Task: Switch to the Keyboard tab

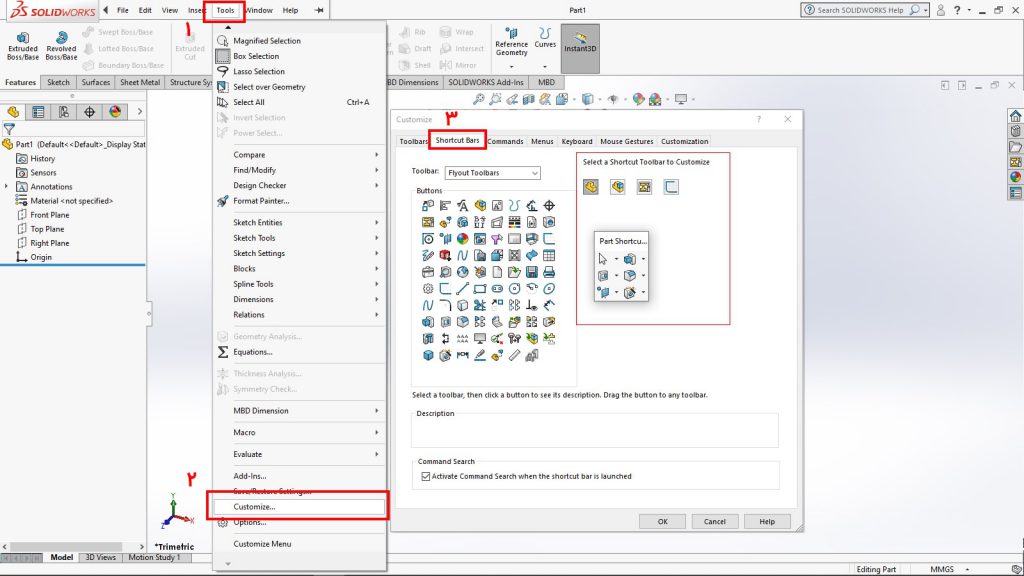Action: (577, 142)
